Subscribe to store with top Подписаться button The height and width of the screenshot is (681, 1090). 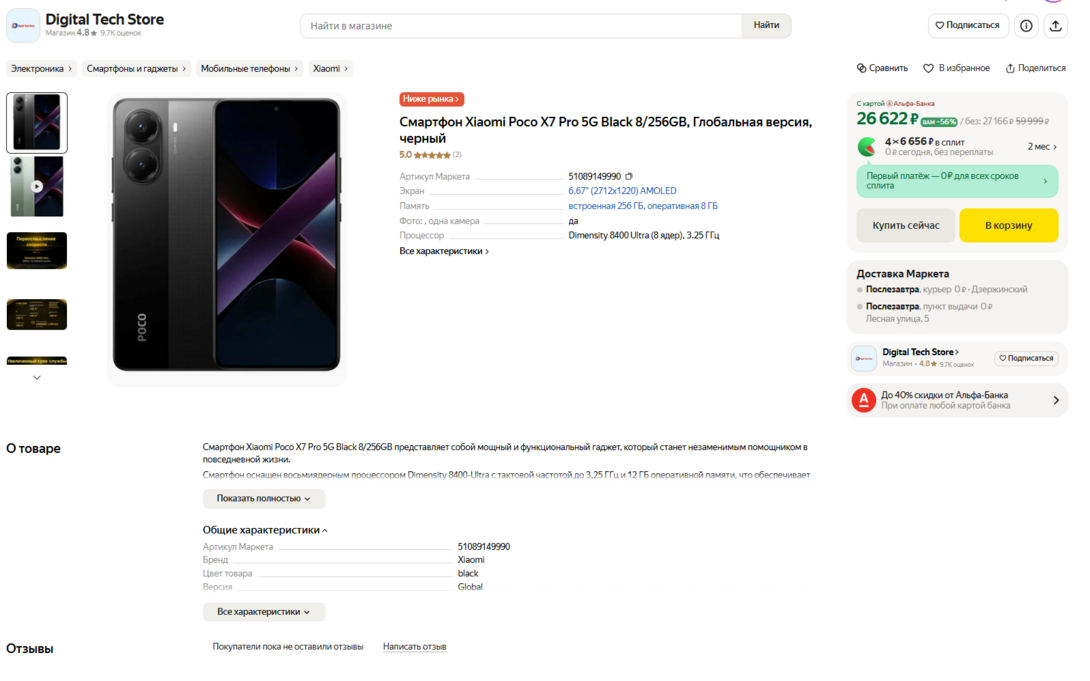tap(967, 26)
